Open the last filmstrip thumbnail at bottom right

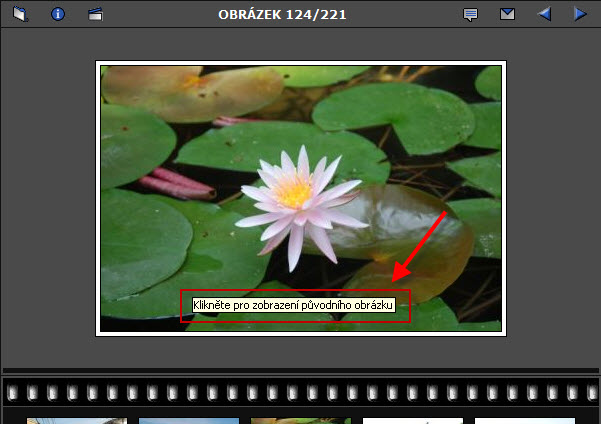click(x=525, y=421)
